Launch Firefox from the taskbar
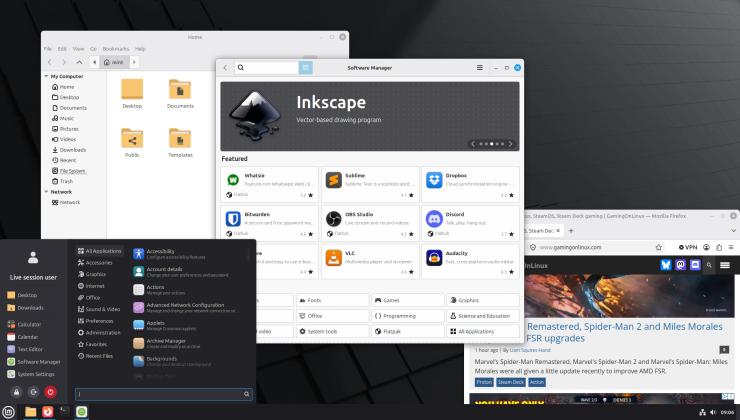The image size is (740, 420). [48, 412]
